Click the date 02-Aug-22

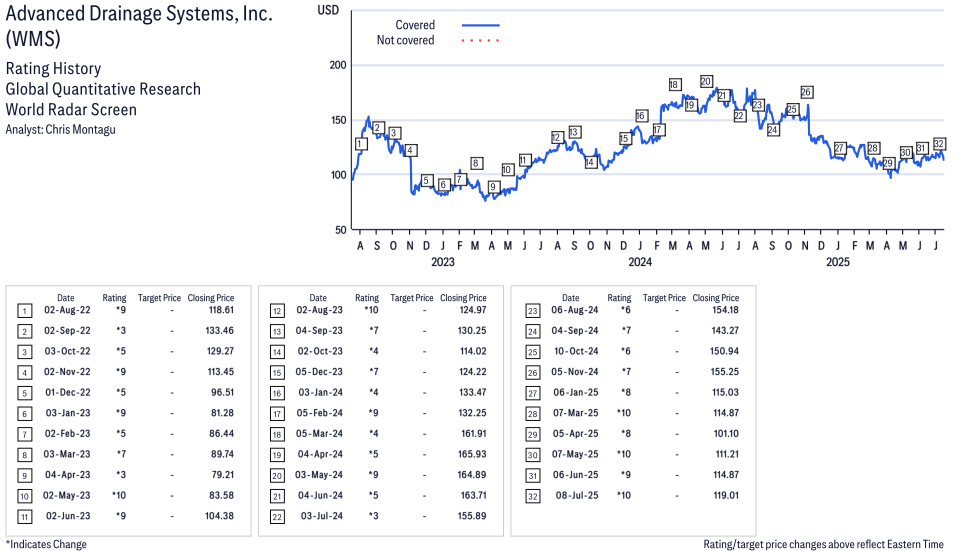[67, 310]
